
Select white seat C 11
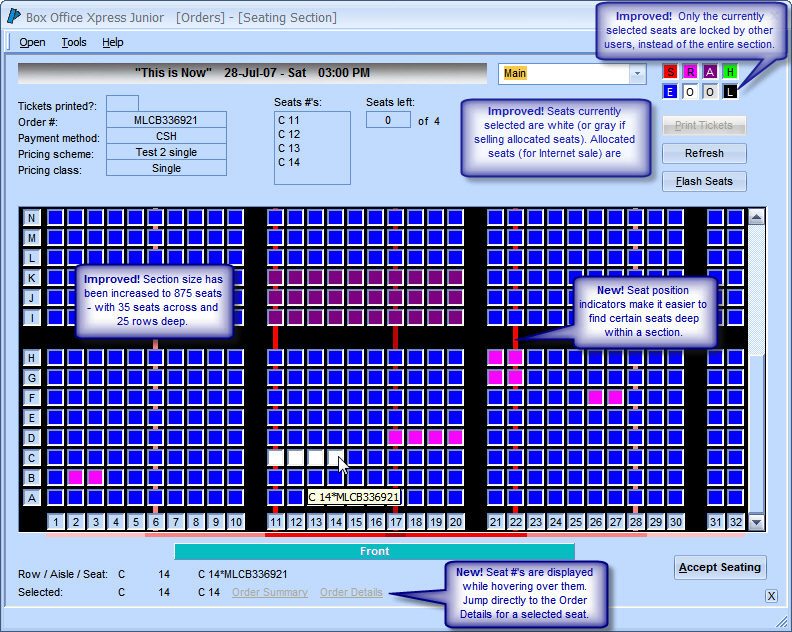[275, 457]
